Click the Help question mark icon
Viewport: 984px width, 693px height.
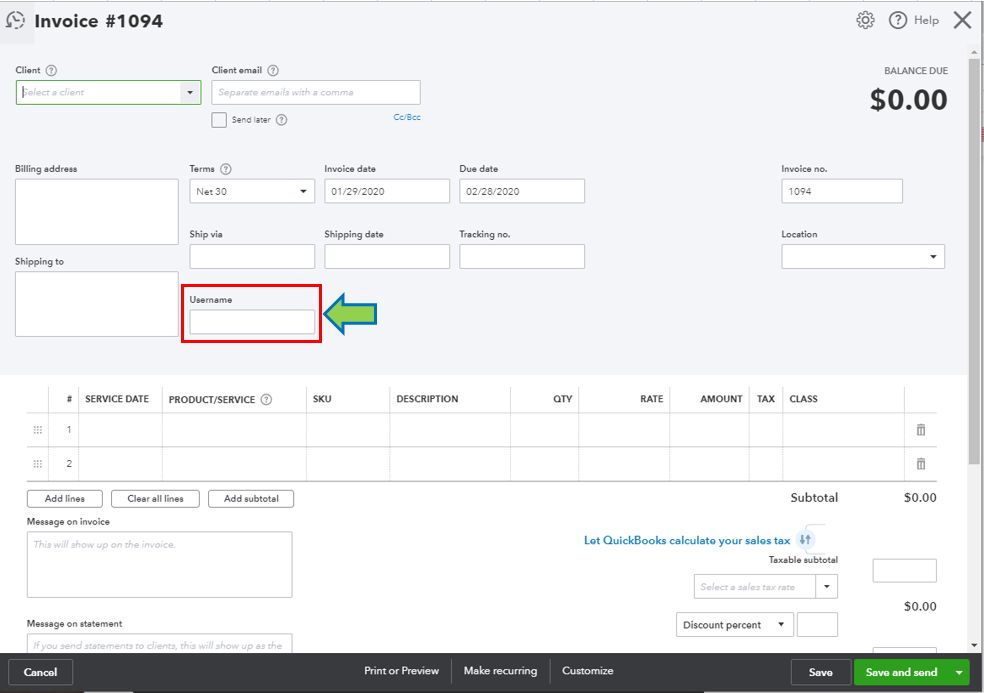898,21
